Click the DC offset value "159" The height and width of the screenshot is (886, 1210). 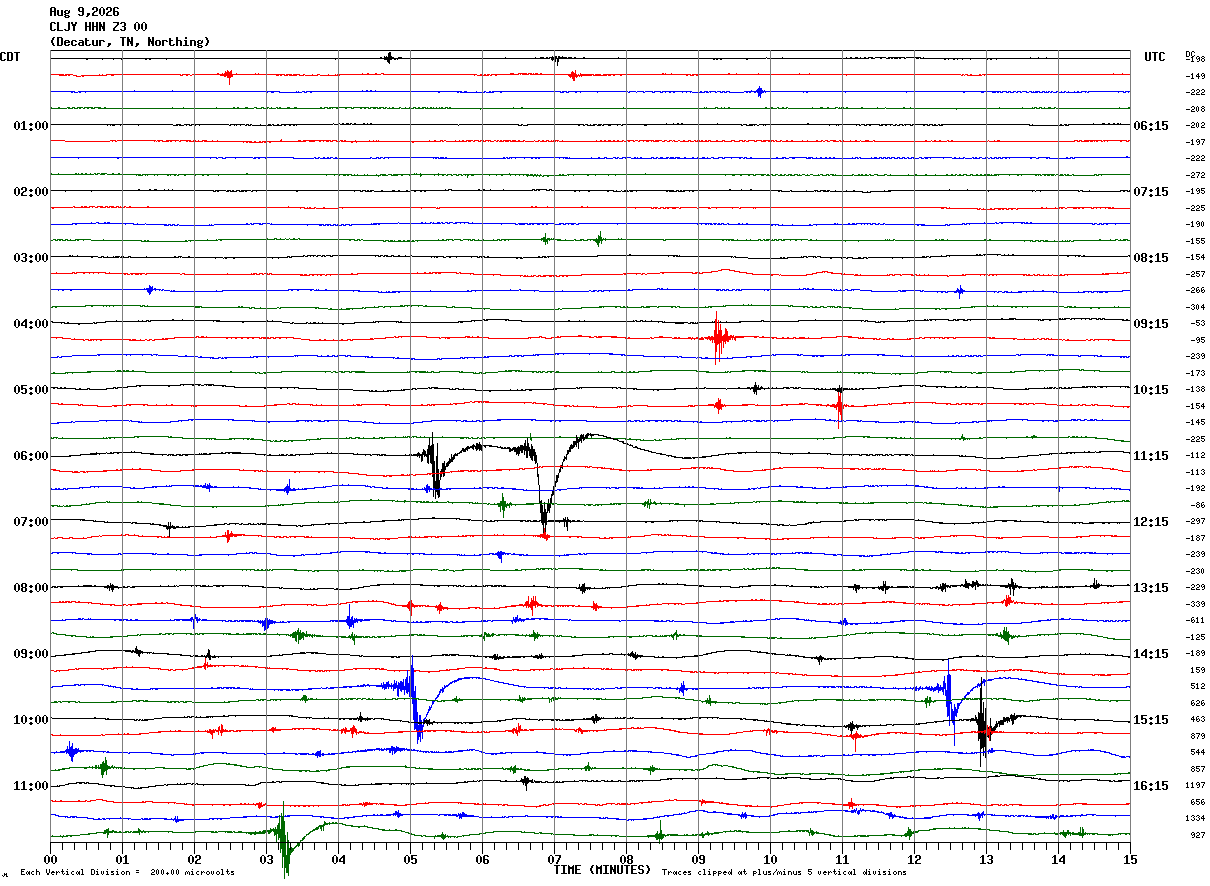(x=1197, y=670)
